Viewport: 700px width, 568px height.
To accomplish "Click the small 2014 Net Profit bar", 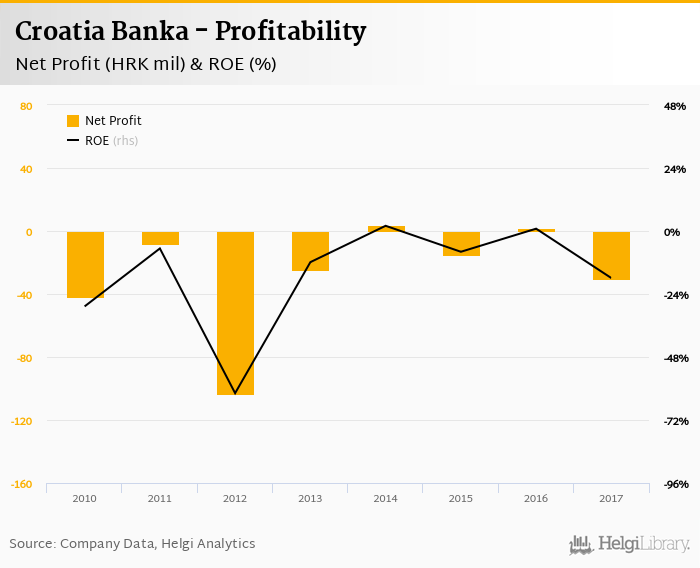I will coord(386,229).
